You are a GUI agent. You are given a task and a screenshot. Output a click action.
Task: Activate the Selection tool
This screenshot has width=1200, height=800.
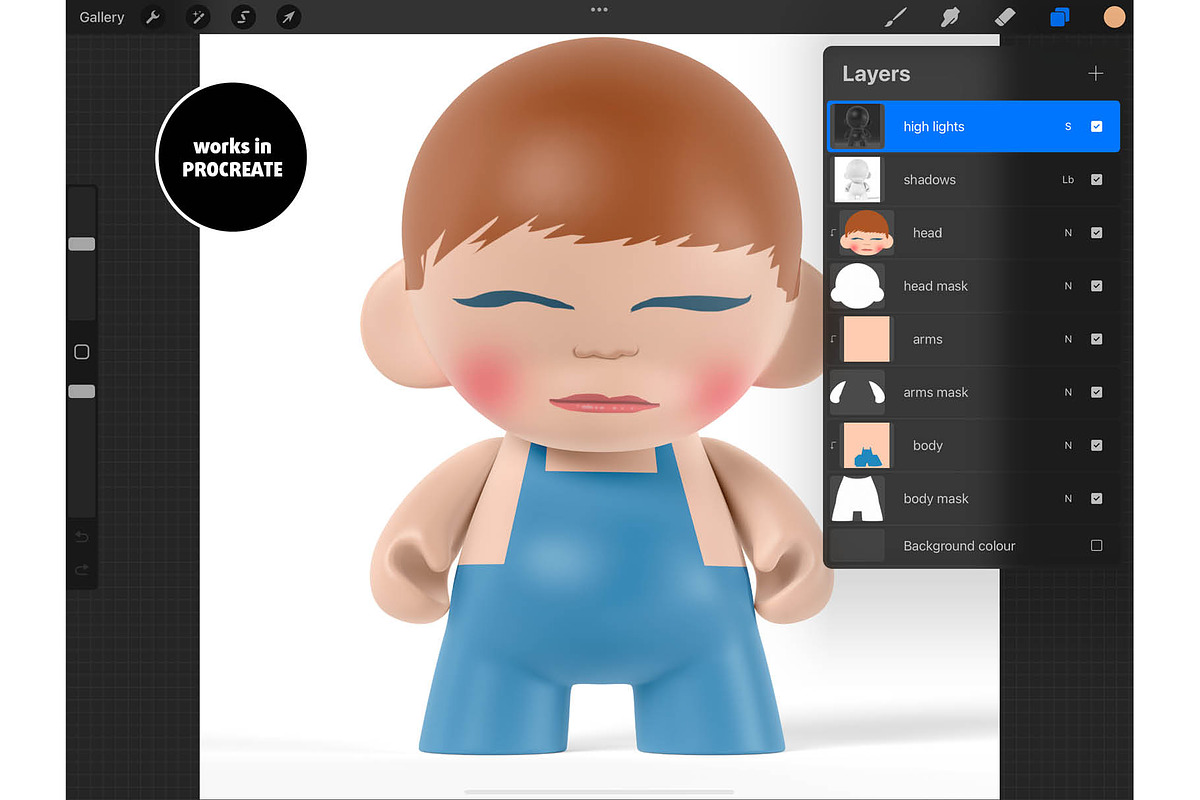coord(243,17)
